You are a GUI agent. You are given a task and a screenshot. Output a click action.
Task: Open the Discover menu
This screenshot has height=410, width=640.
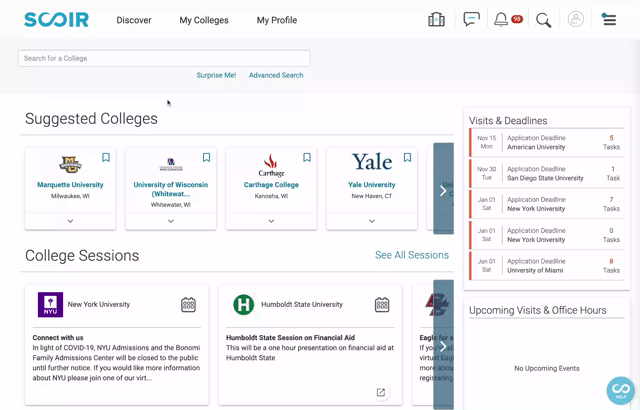[134, 20]
